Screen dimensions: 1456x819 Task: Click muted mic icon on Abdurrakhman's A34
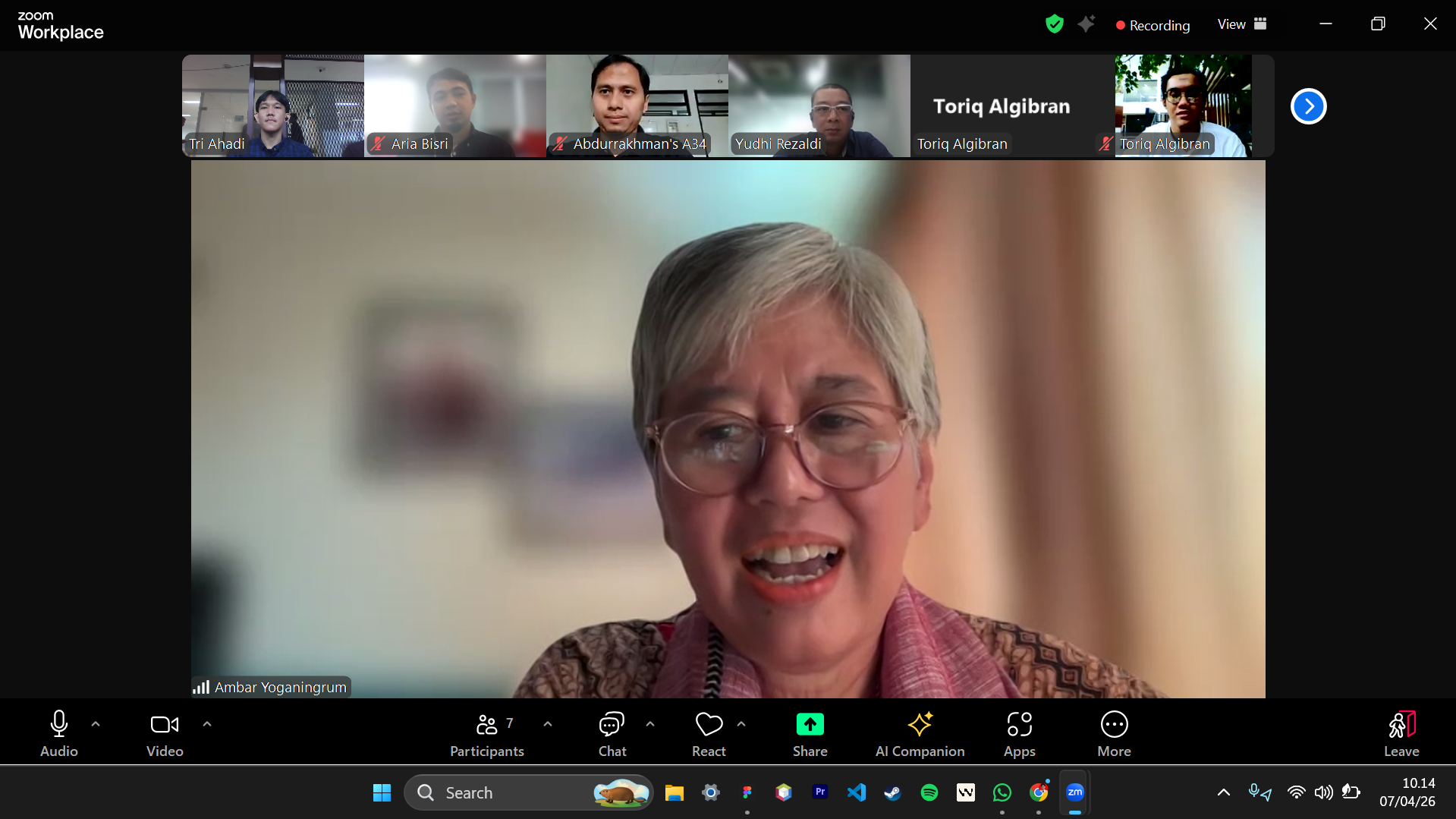point(560,143)
